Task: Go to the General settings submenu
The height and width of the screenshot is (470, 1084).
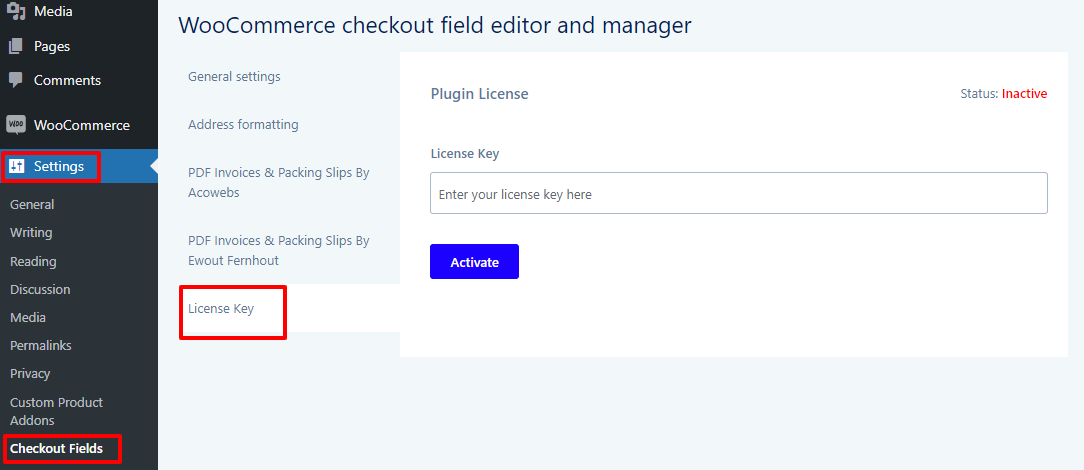Action: pyautogui.click(x=32, y=205)
